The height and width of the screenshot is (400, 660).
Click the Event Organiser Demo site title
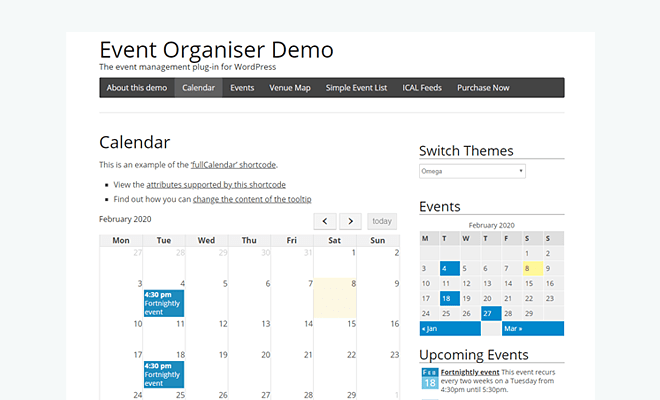216,50
